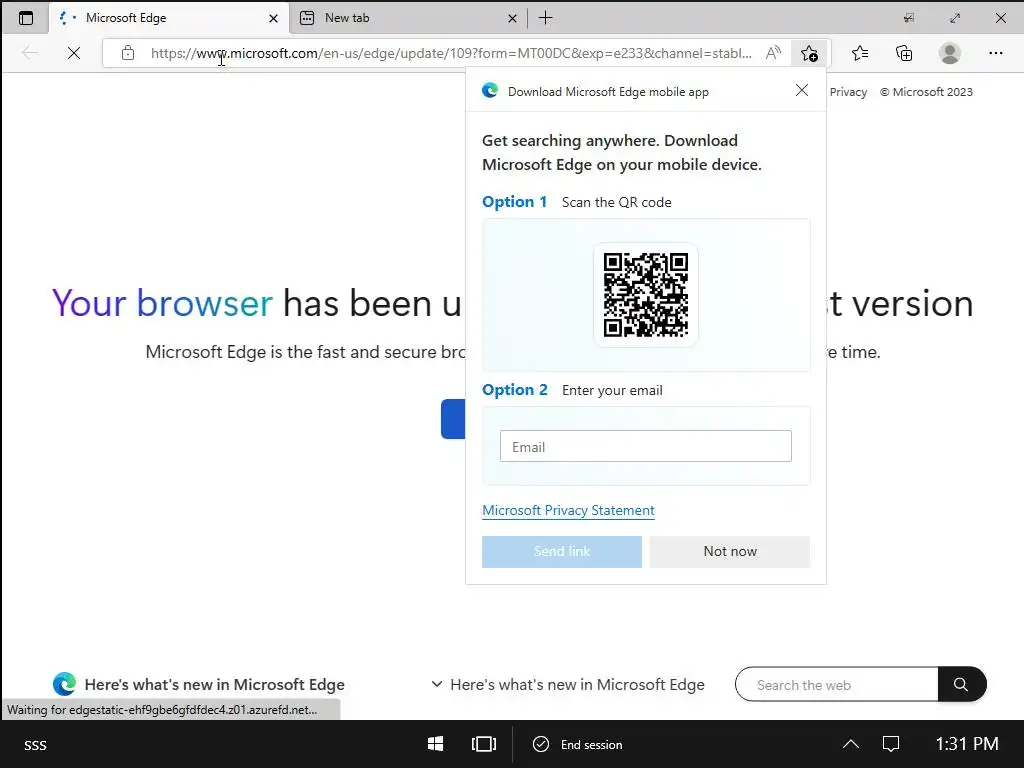
Task: Click the Send link button
Action: 562,551
